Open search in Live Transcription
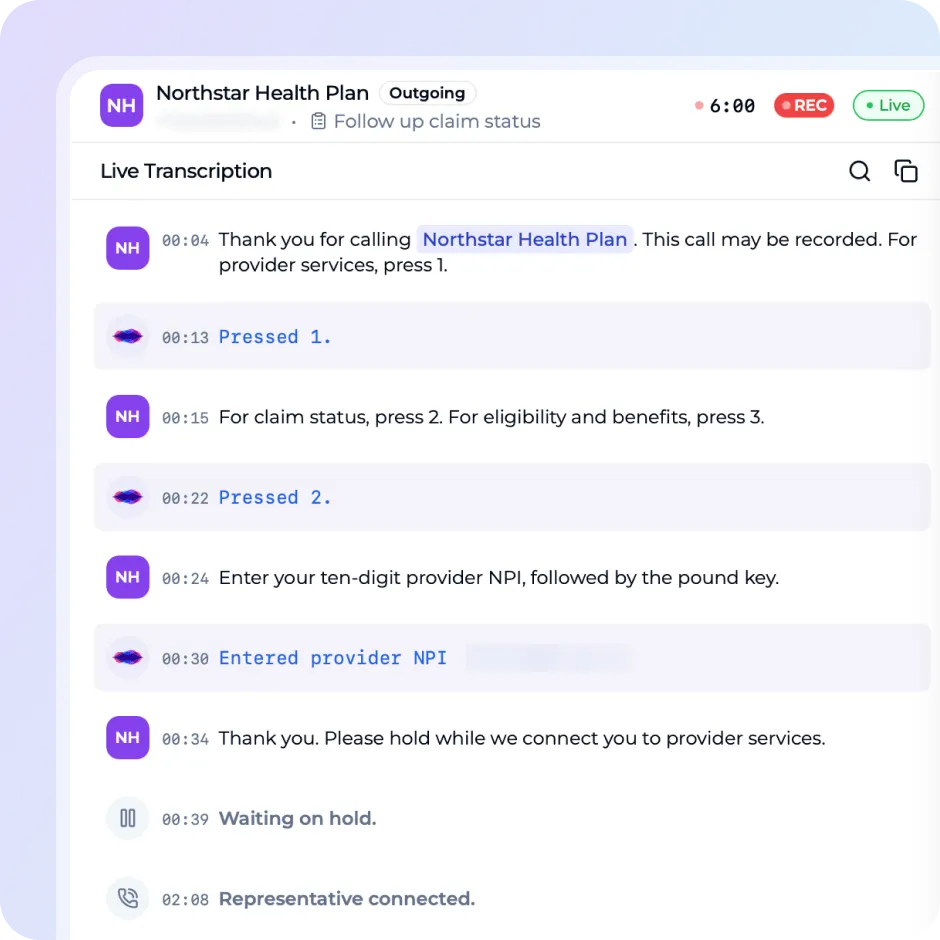940x940 pixels. point(859,171)
